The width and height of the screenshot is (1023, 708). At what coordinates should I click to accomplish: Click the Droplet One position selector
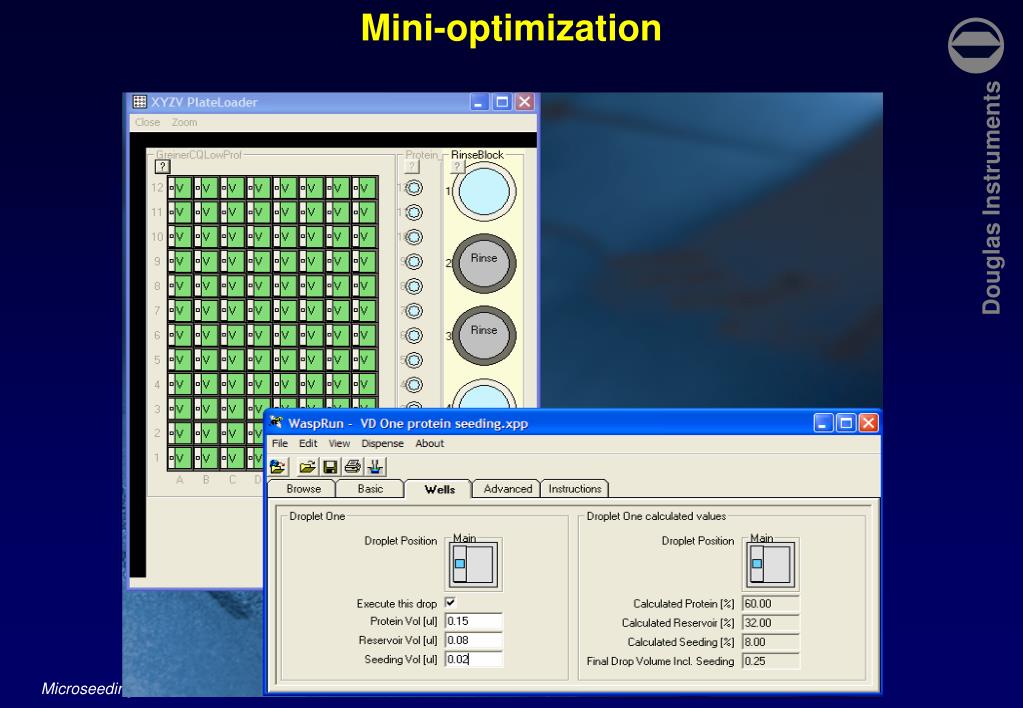474,564
